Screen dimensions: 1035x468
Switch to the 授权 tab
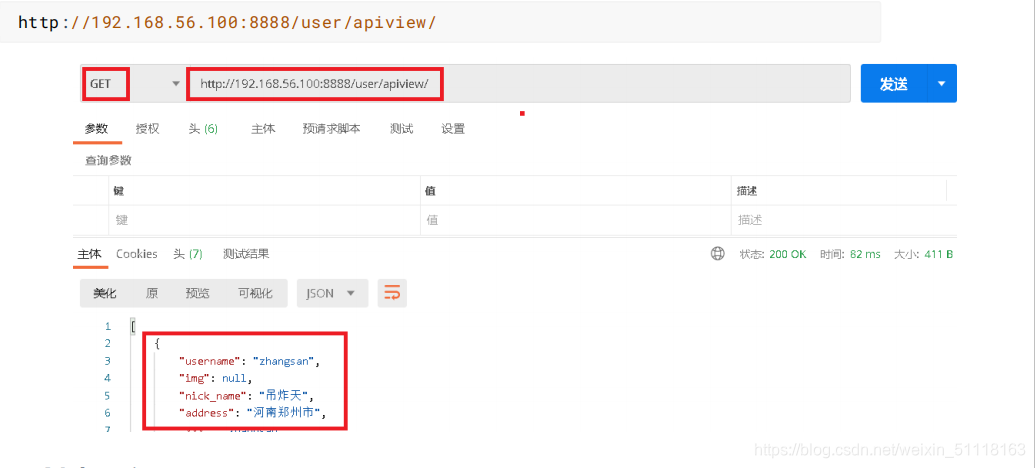(148, 129)
